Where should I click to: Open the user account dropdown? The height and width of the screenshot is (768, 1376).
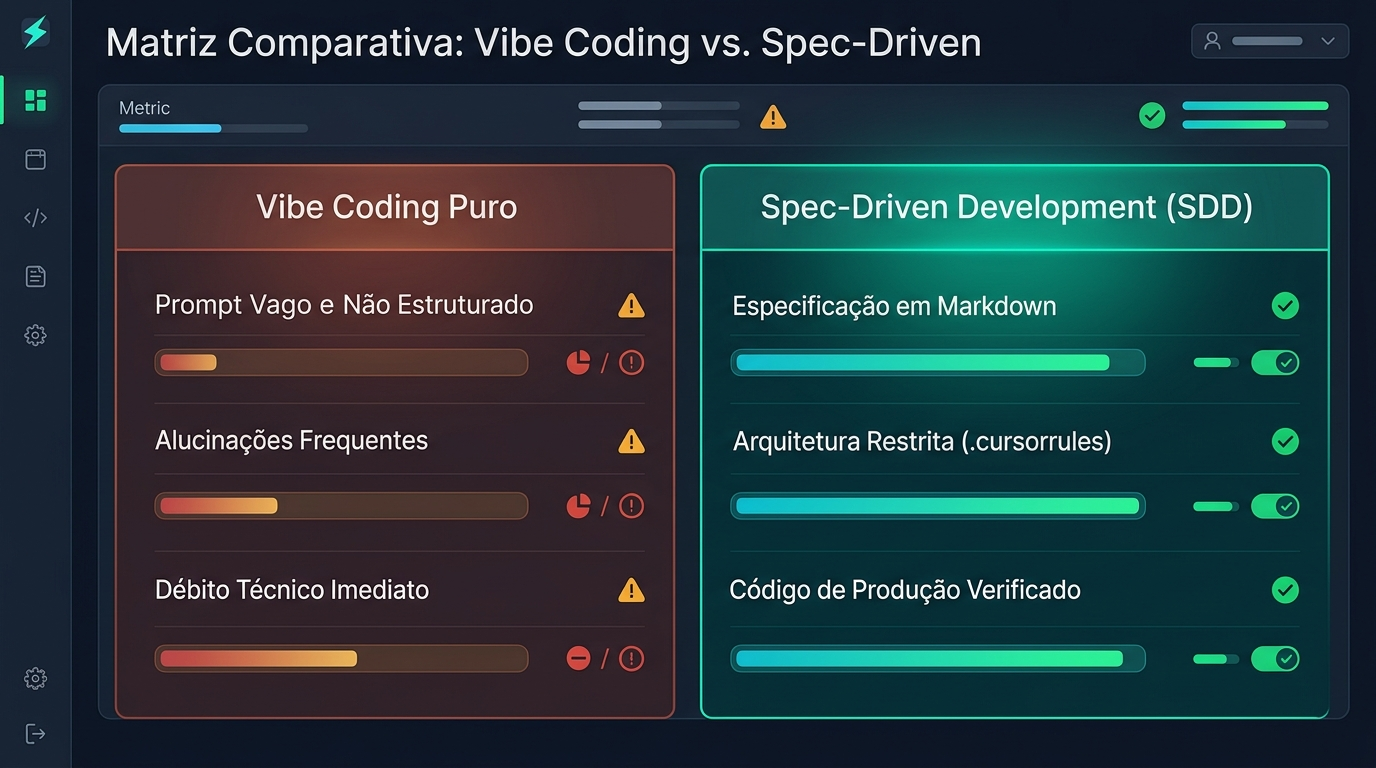(1270, 41)
